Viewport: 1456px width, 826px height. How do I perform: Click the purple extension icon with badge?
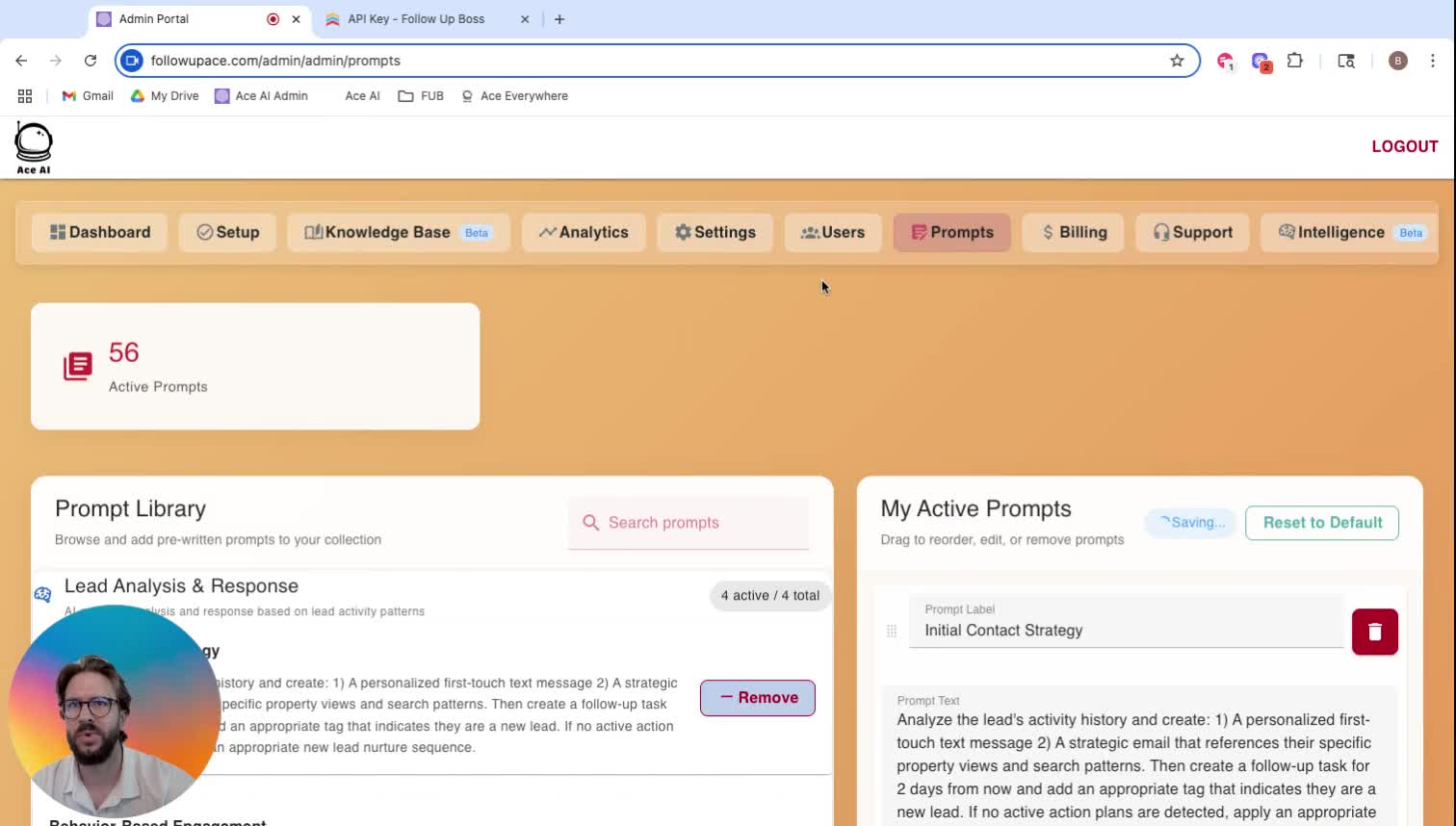pos(1261,62)
